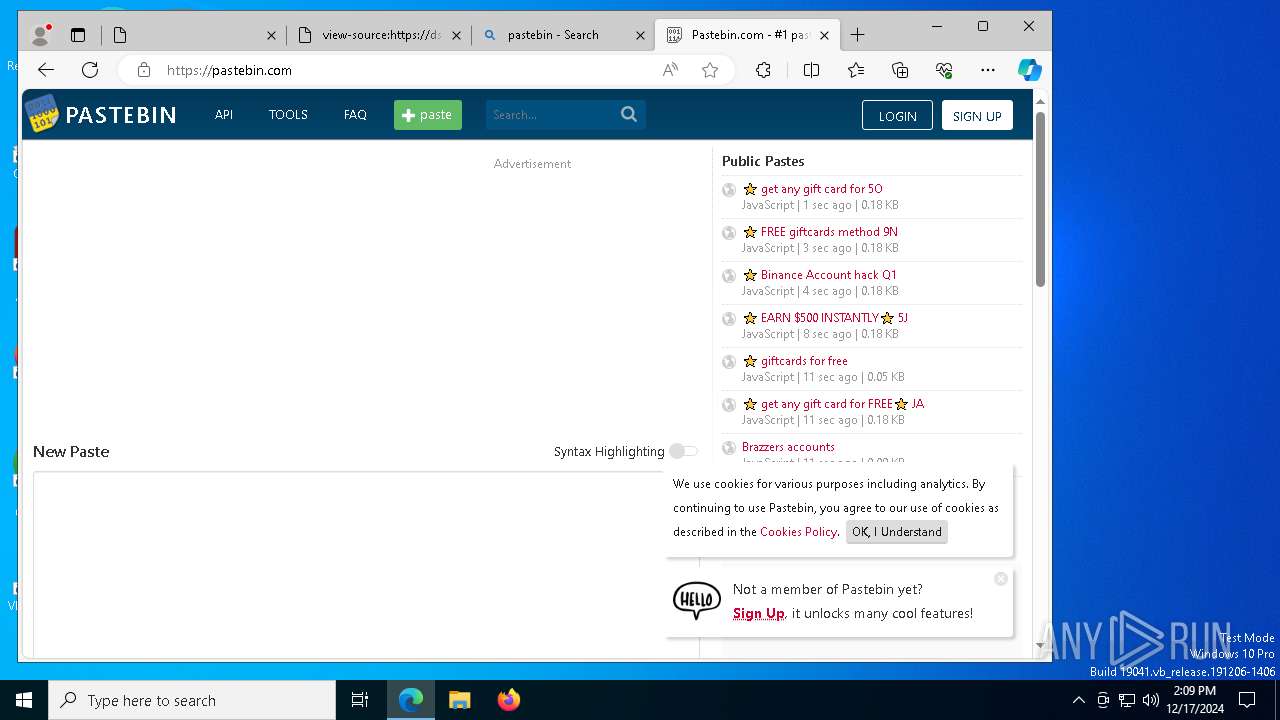Close the Not a member popup

click(1001, 579)
